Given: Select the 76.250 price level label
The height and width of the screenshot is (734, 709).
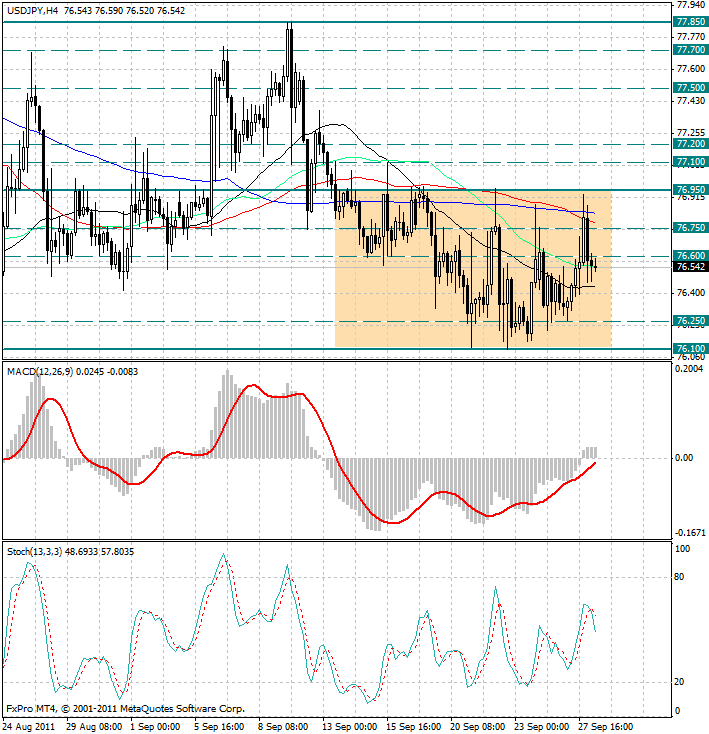Looking at the screenshot, I should click(x=691, y=321).
